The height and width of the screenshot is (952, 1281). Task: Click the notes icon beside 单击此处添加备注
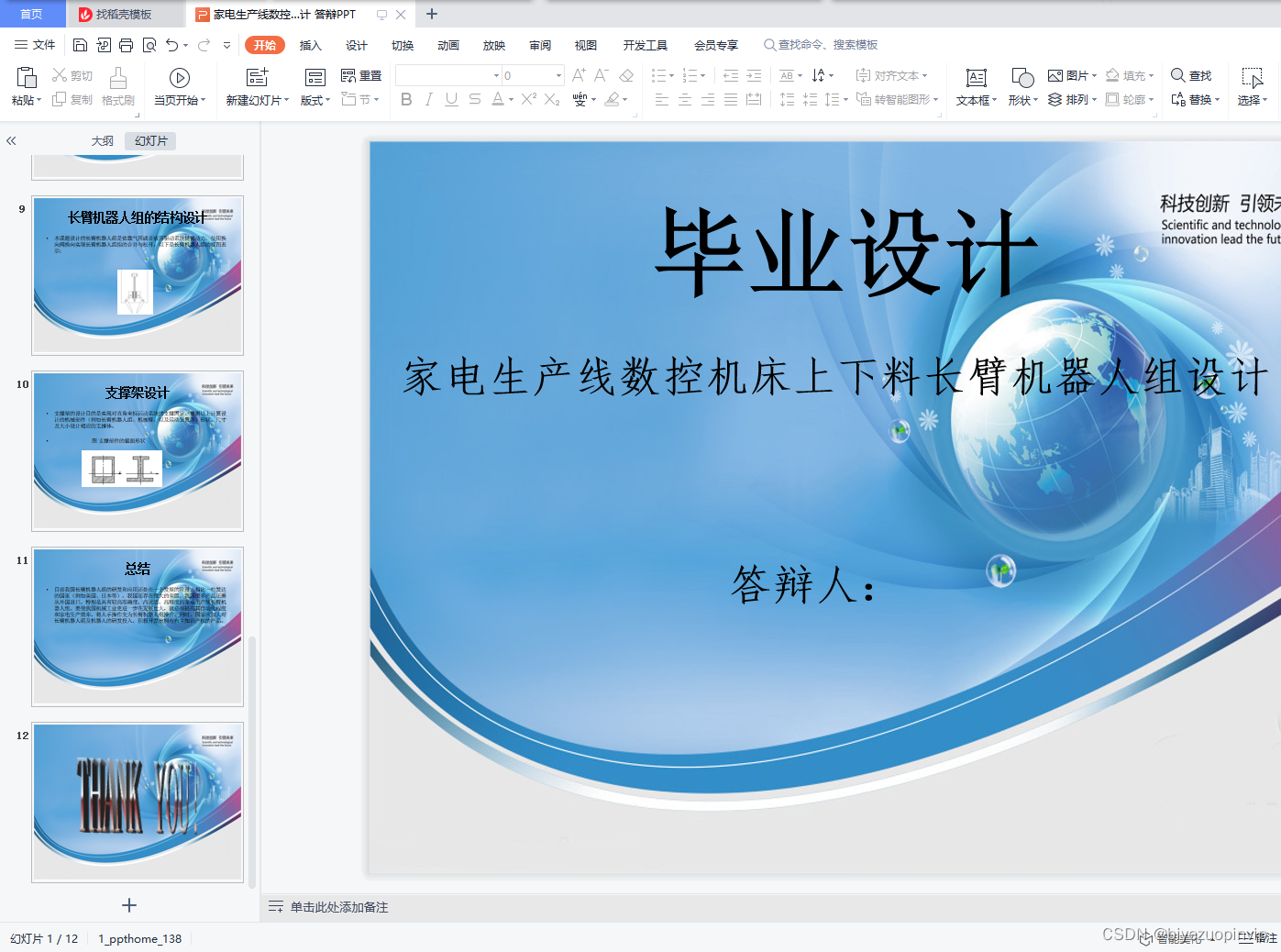[x=275, y=907]
